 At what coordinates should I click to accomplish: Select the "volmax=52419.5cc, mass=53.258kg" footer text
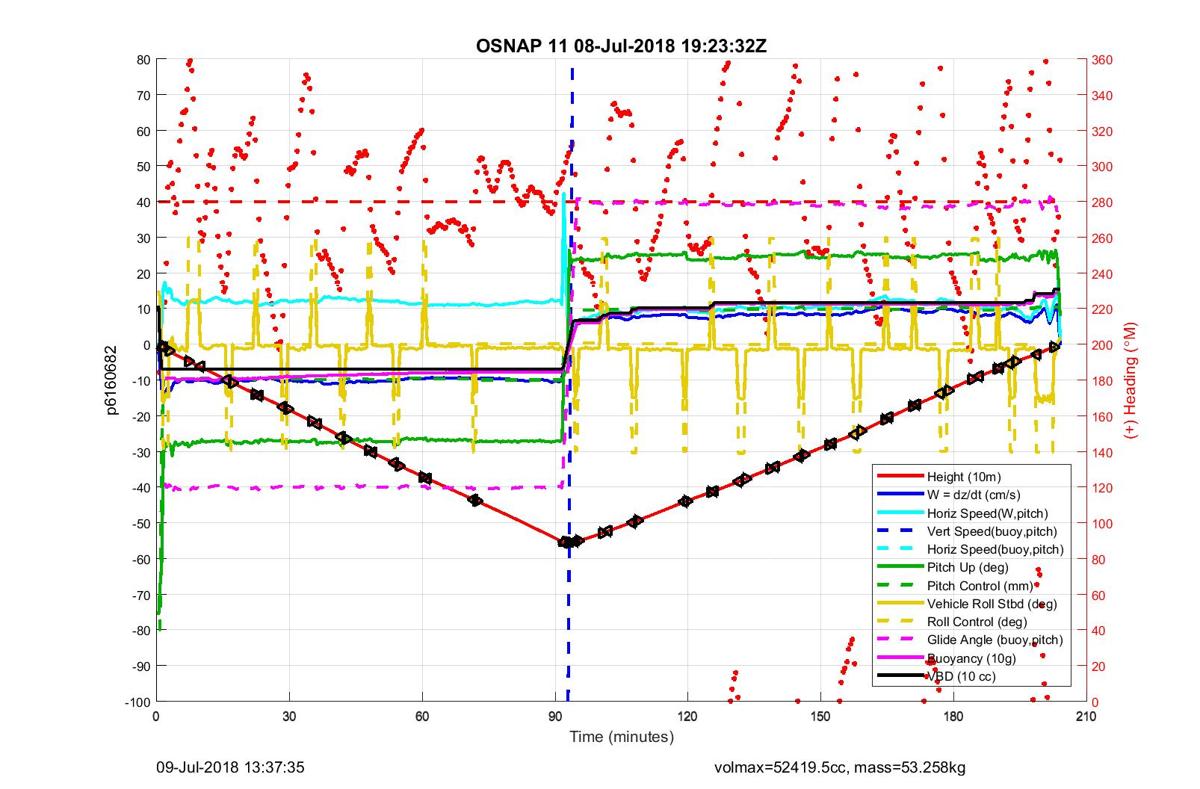point(840,768)
